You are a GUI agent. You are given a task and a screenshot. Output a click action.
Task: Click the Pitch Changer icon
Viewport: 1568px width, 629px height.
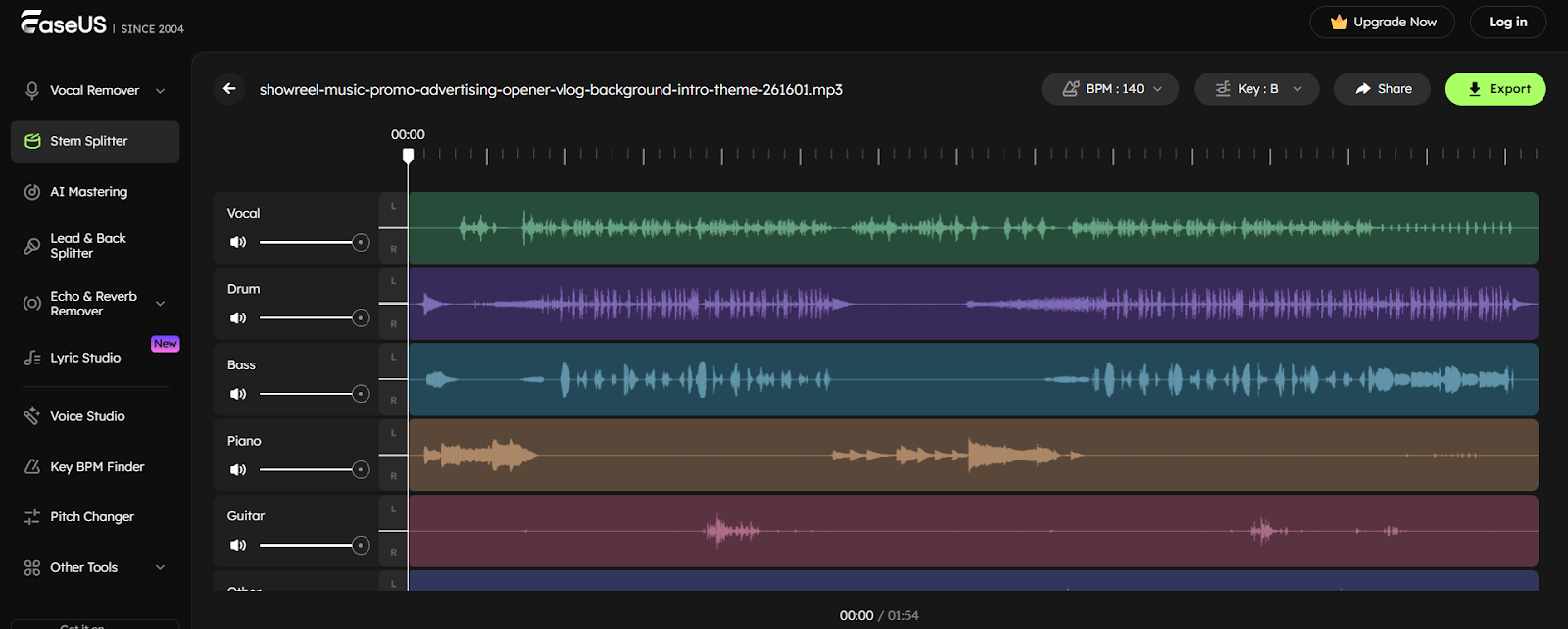(x=32, y=517)
